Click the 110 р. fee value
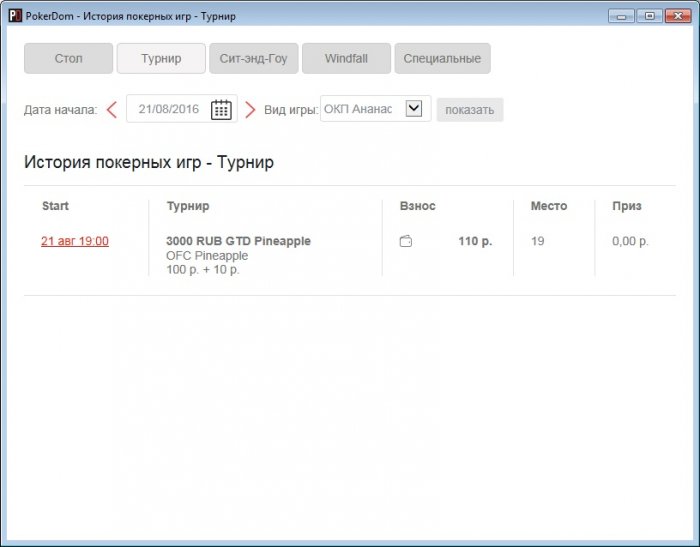The width and height of the screenshot is (700, 547). pos(475,241)
